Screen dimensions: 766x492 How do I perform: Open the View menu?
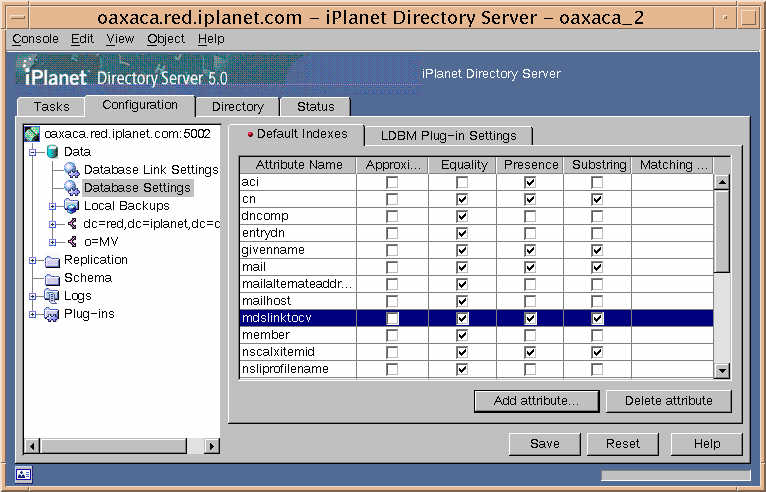(120, 39)
